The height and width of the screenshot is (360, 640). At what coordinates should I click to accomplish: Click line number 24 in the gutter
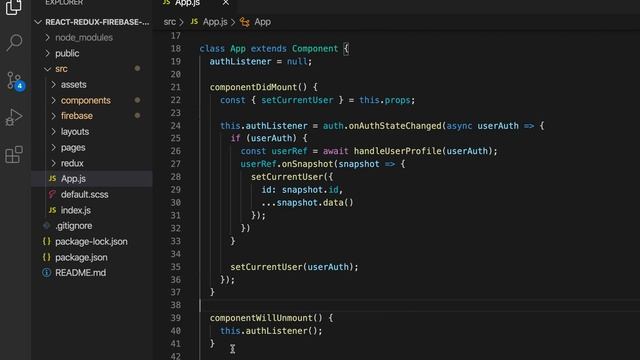coord(176,126)
